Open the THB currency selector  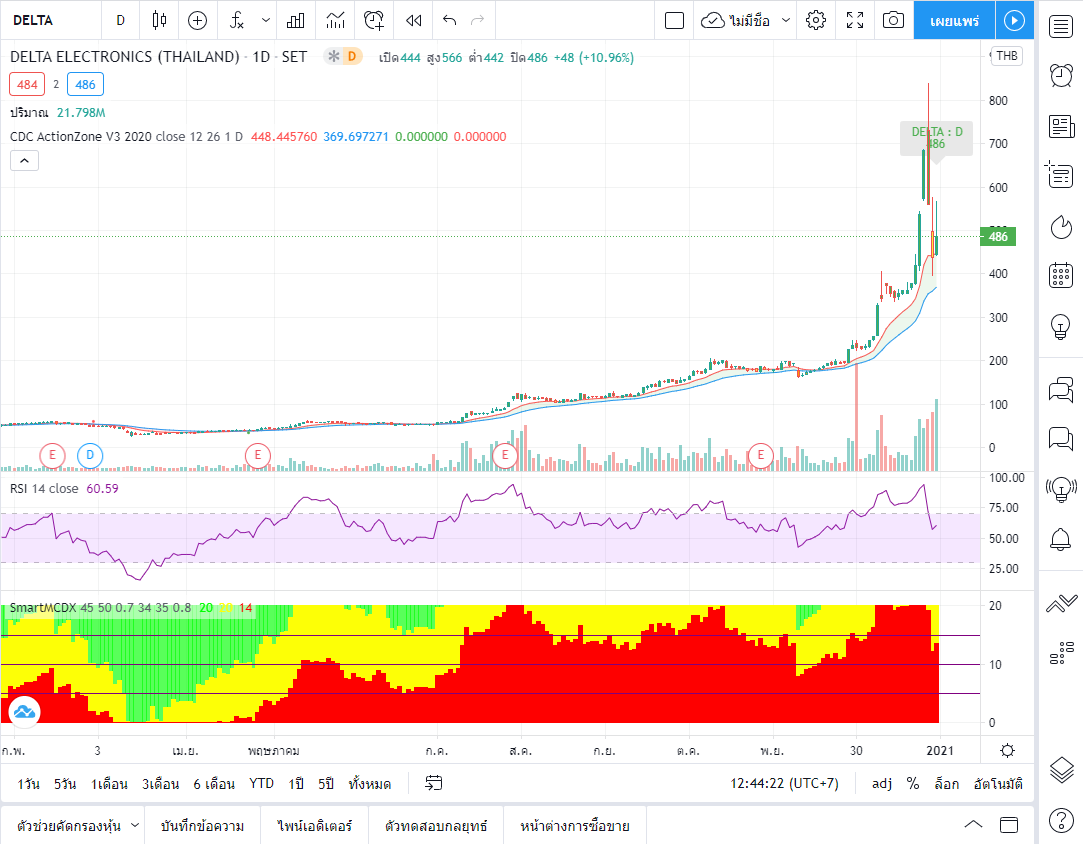tap(1006, 56)
